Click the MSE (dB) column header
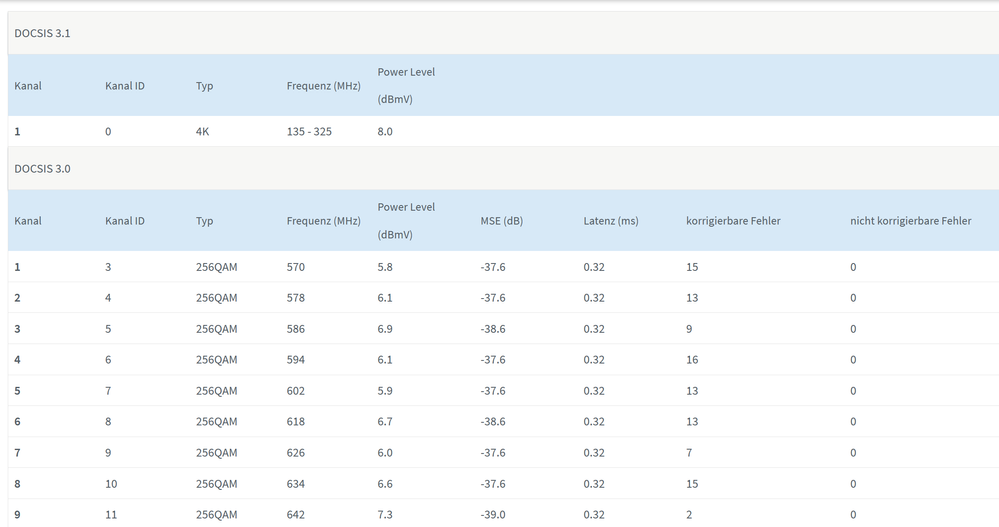The width and height of the screenshot is (999, 527). pyautogui.click(x=501, y=221)
